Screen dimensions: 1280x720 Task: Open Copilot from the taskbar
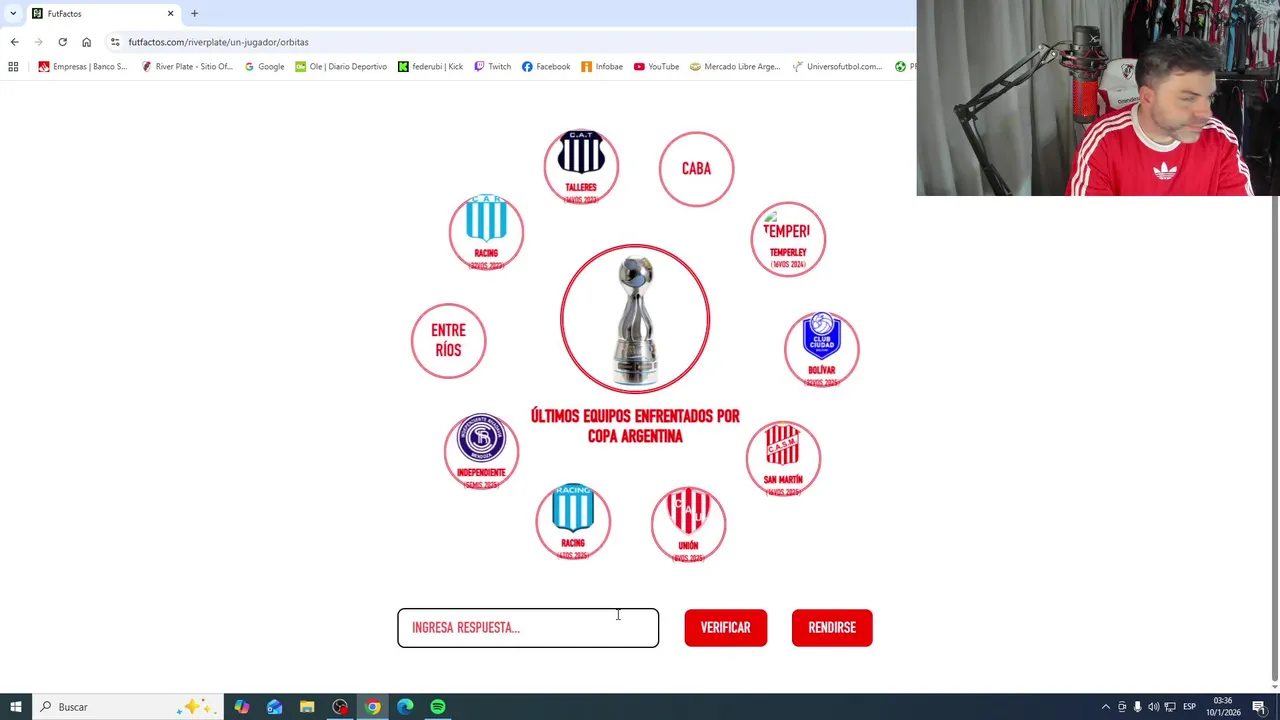(242, 707)
